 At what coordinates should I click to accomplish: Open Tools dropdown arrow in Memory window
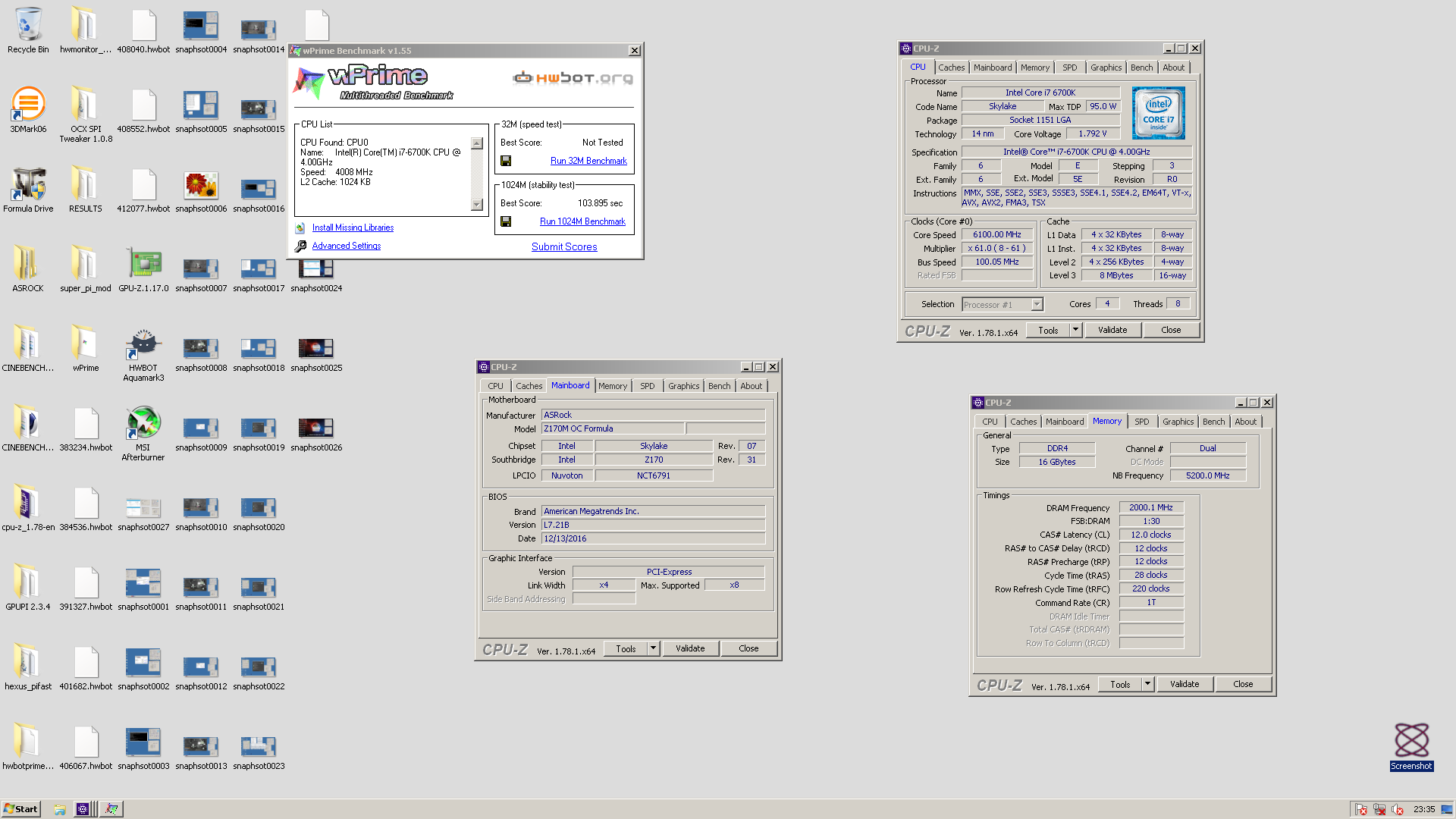(1147, 684)
